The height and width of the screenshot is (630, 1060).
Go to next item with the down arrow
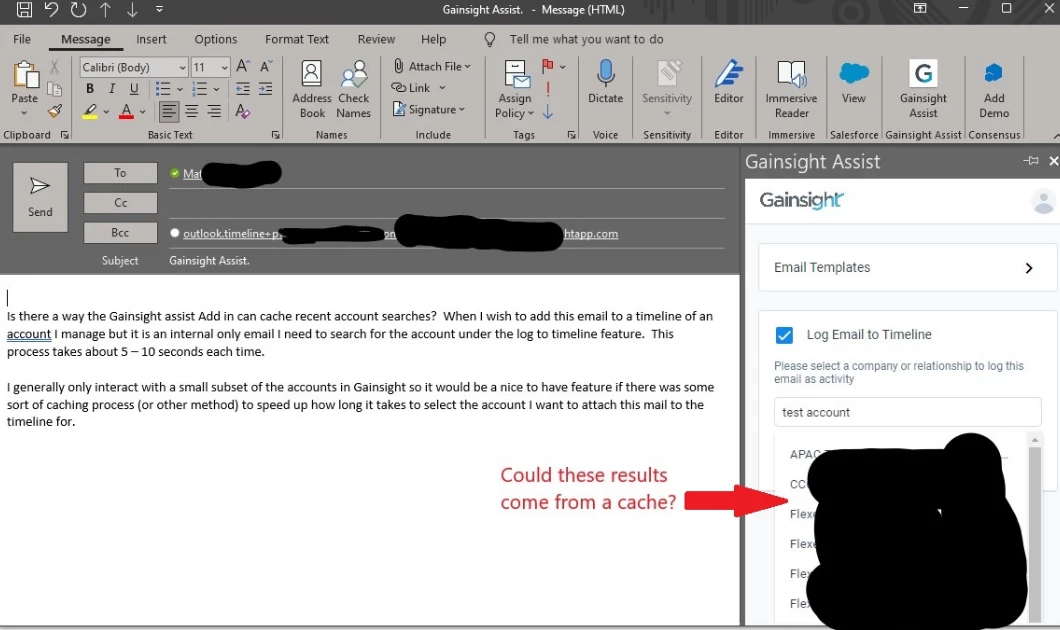pyautogui.click(x=132, y=9)
